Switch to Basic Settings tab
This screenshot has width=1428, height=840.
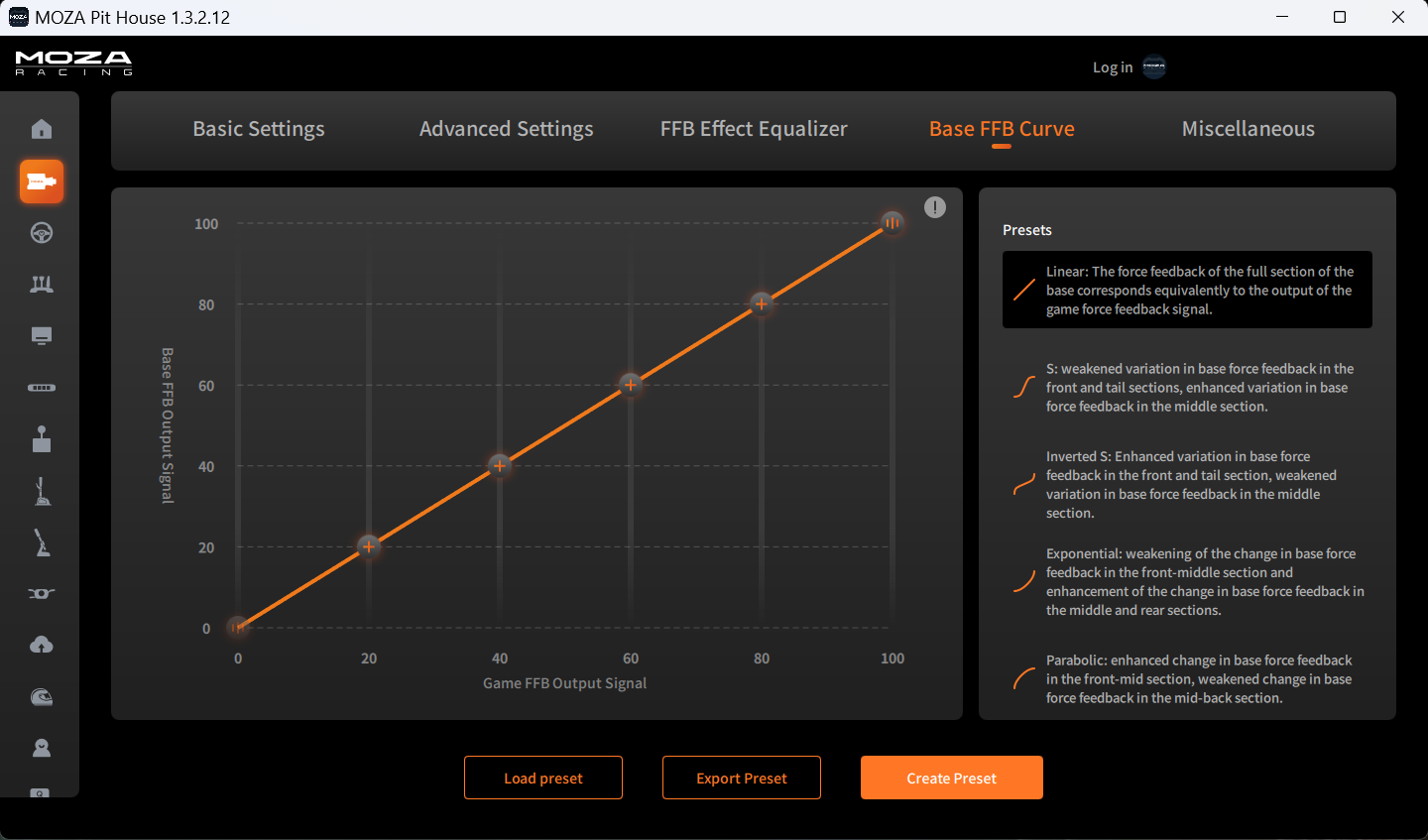[x=259, y=129]
